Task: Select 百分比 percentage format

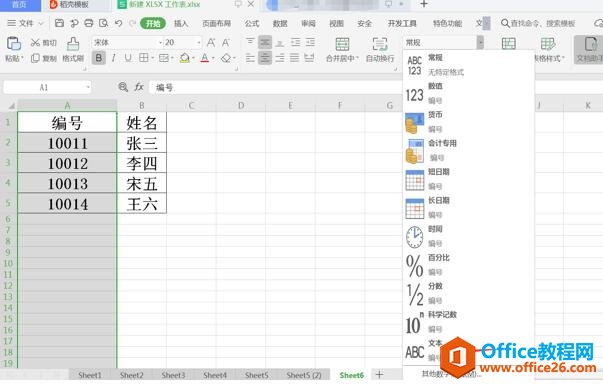Action: [468, 264]
